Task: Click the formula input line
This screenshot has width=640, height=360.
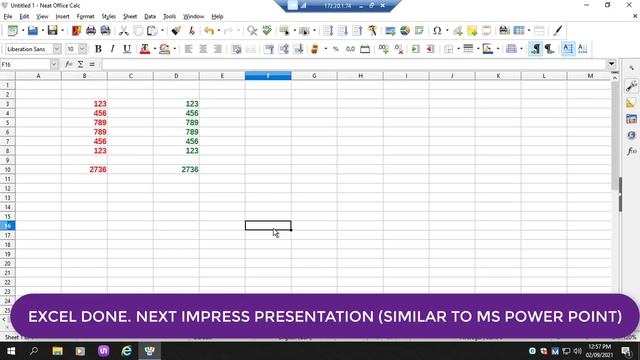Action: pyautogui.click(x=354, y=64)
